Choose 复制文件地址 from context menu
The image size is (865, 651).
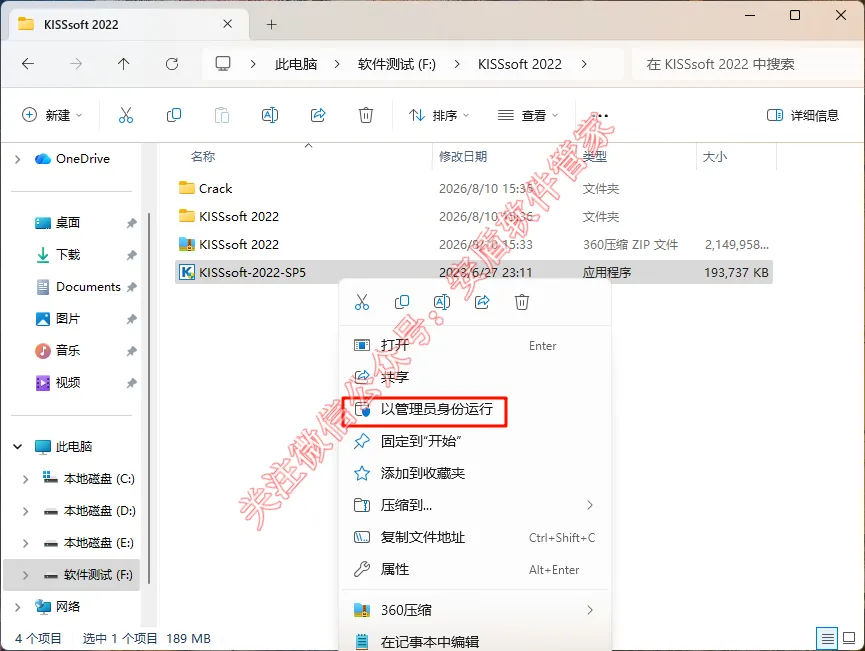476,537
